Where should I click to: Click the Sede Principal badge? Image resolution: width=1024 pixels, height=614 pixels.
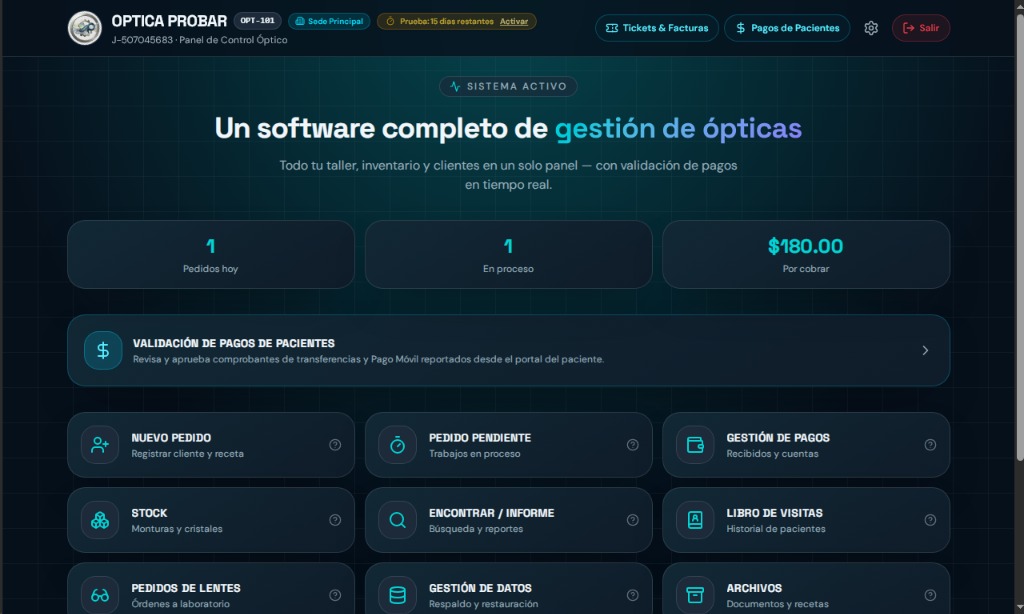[x=329, y=22]
